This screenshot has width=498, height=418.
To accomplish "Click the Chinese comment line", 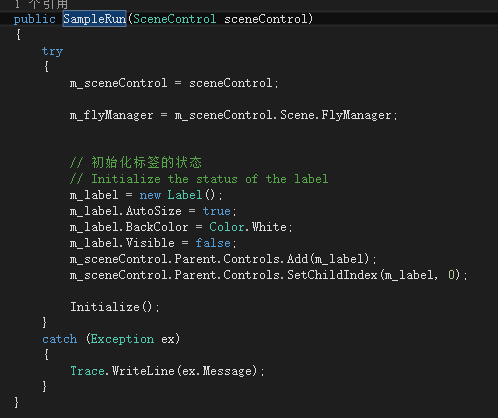I will point(136,162).
